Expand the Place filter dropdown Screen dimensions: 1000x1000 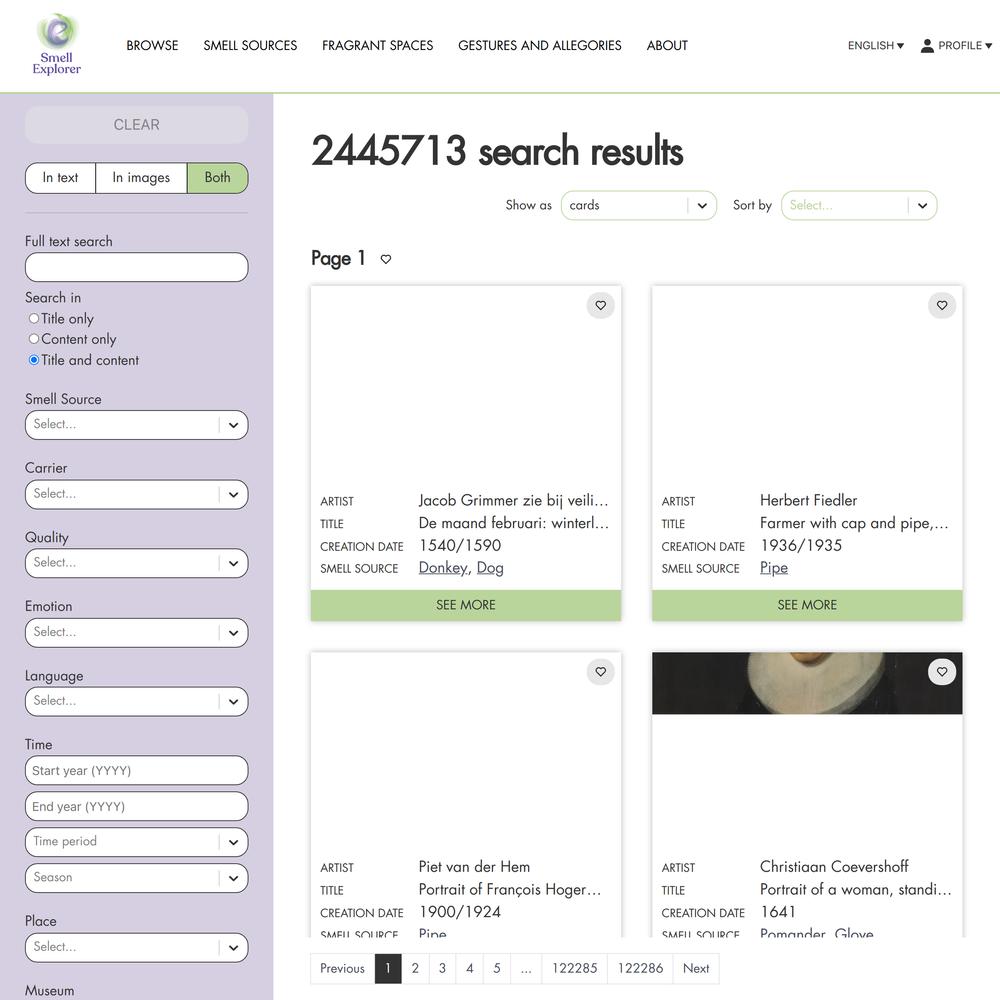pyautogui.click(x=136, y=948)
